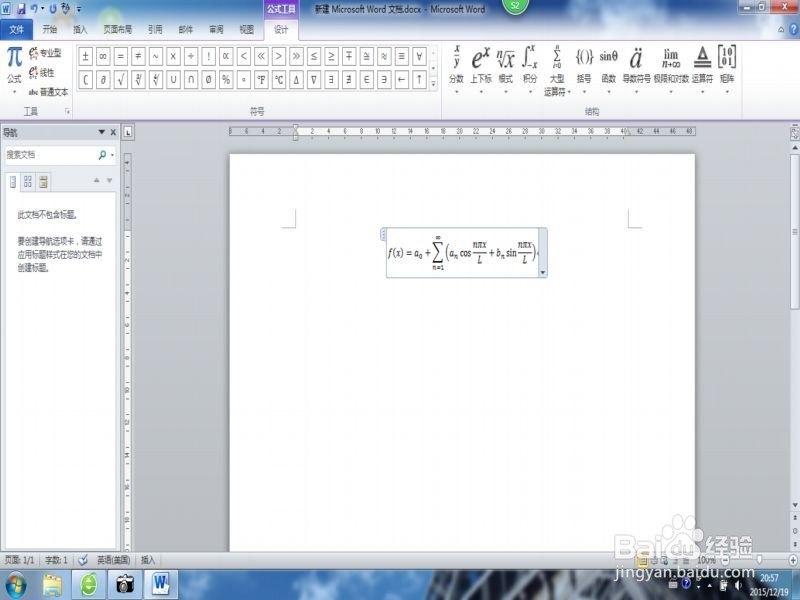Expand the symbols gallery with More arrow
Viewport: 800px width, 600px height.
[x=433, y=83]
